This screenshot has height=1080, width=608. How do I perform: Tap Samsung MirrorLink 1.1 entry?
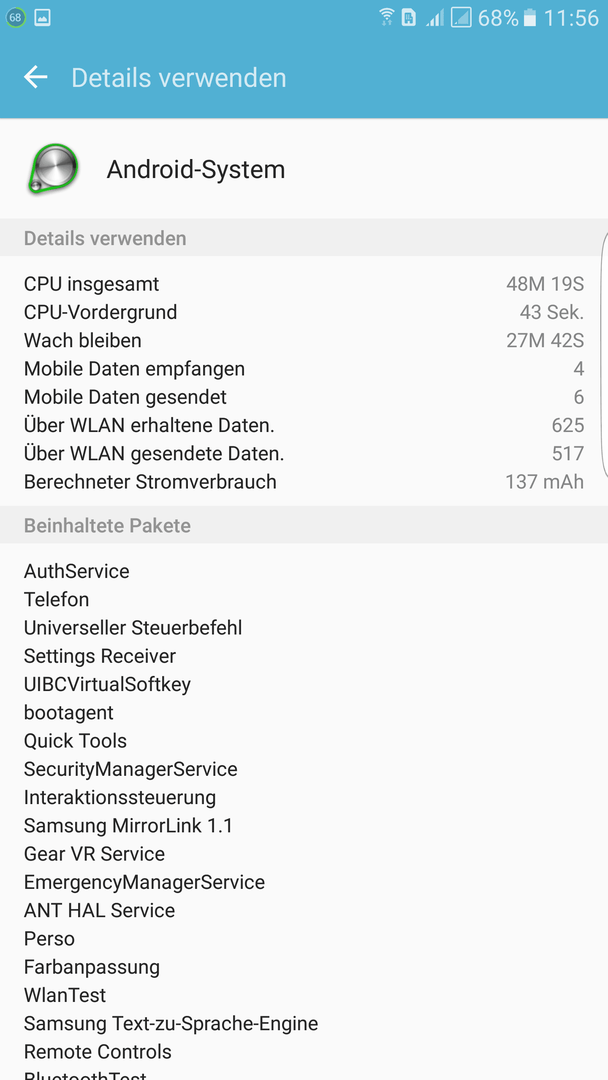[x=128, y=825]
